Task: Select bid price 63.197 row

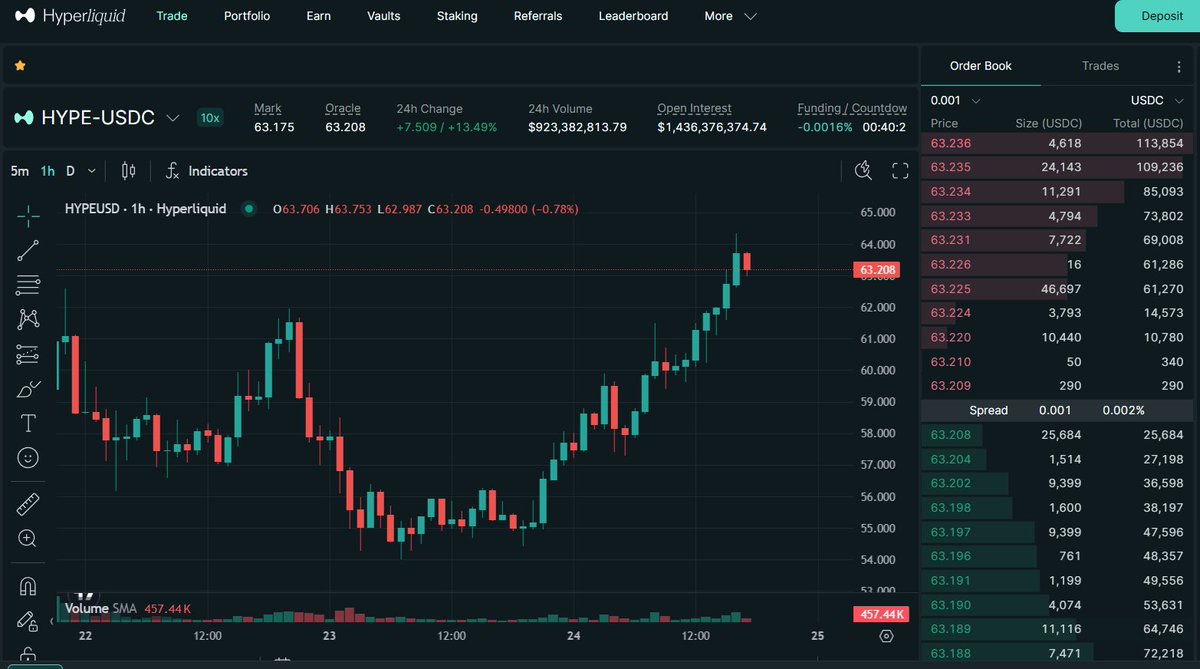Action: point(1057,532)
